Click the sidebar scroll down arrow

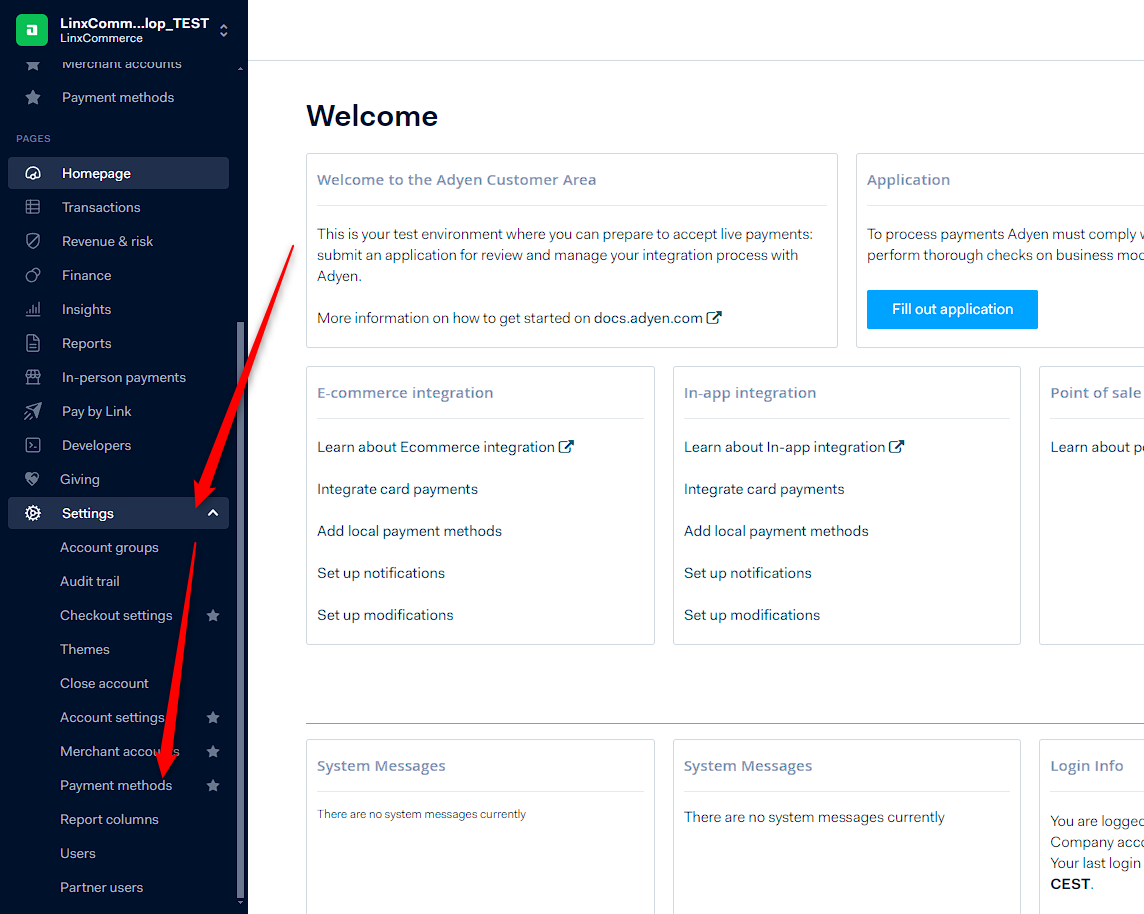click(241, 904)
